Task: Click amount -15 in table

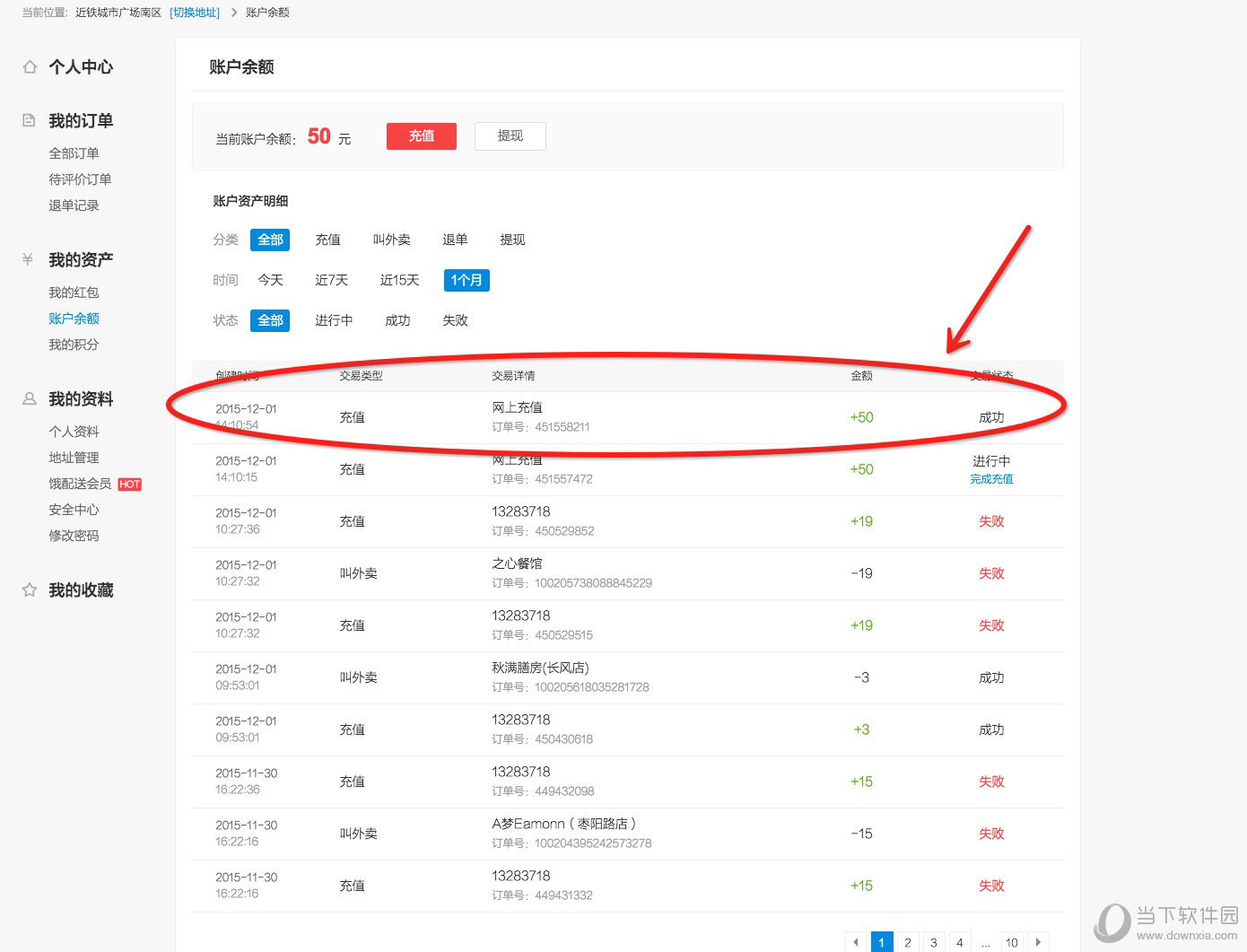Action: [x=861, y=834]
